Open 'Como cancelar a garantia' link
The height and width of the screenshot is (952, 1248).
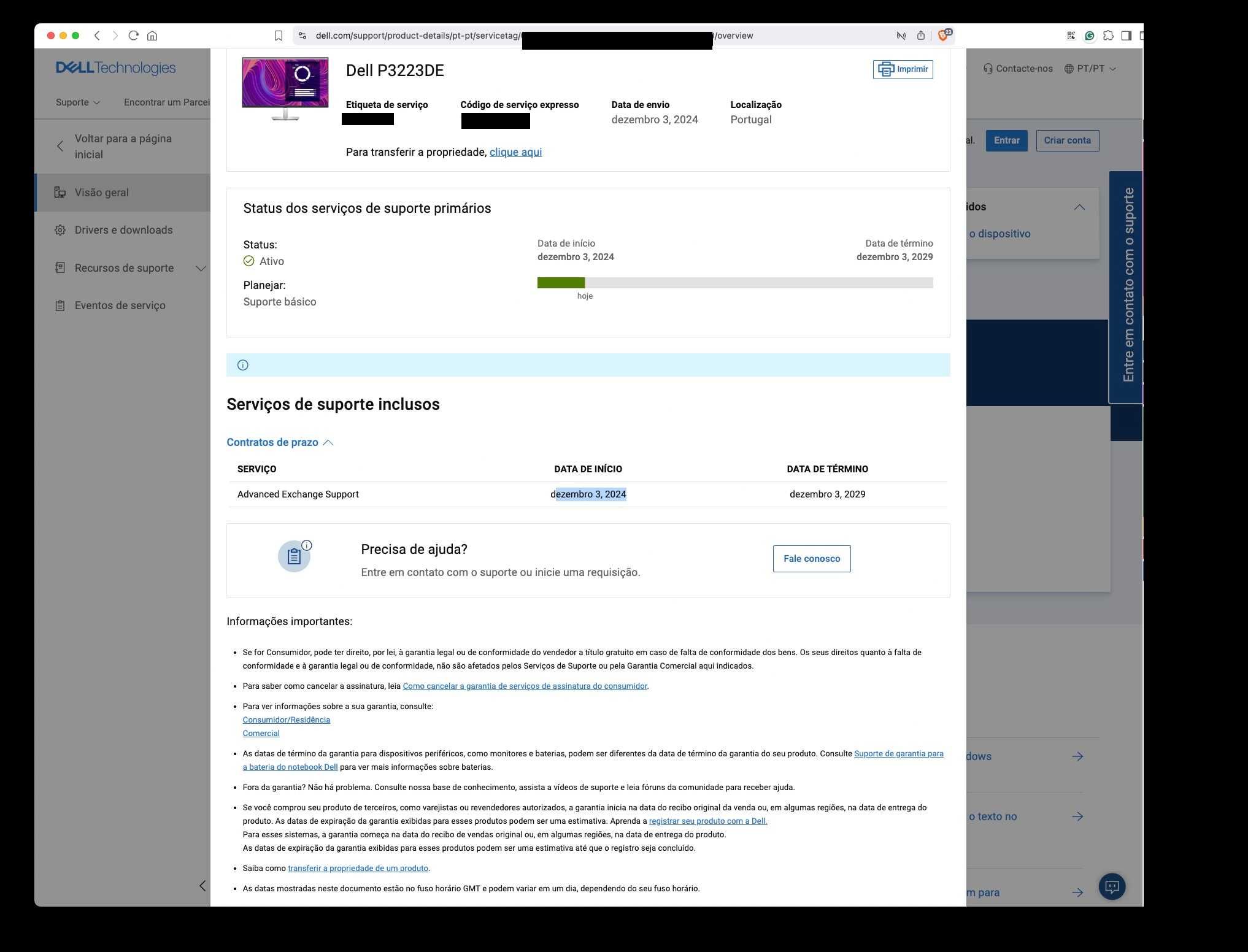(x=525, y=686)
